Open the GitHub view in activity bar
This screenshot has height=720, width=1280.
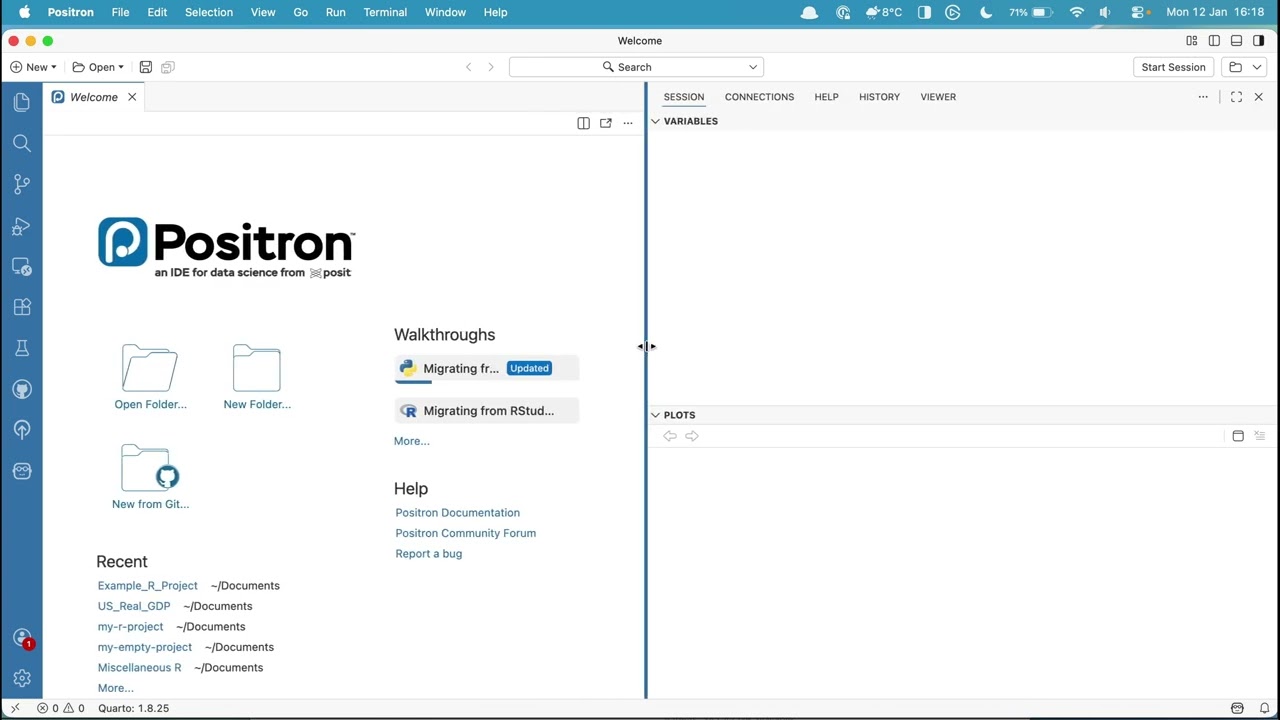(22, 389)
